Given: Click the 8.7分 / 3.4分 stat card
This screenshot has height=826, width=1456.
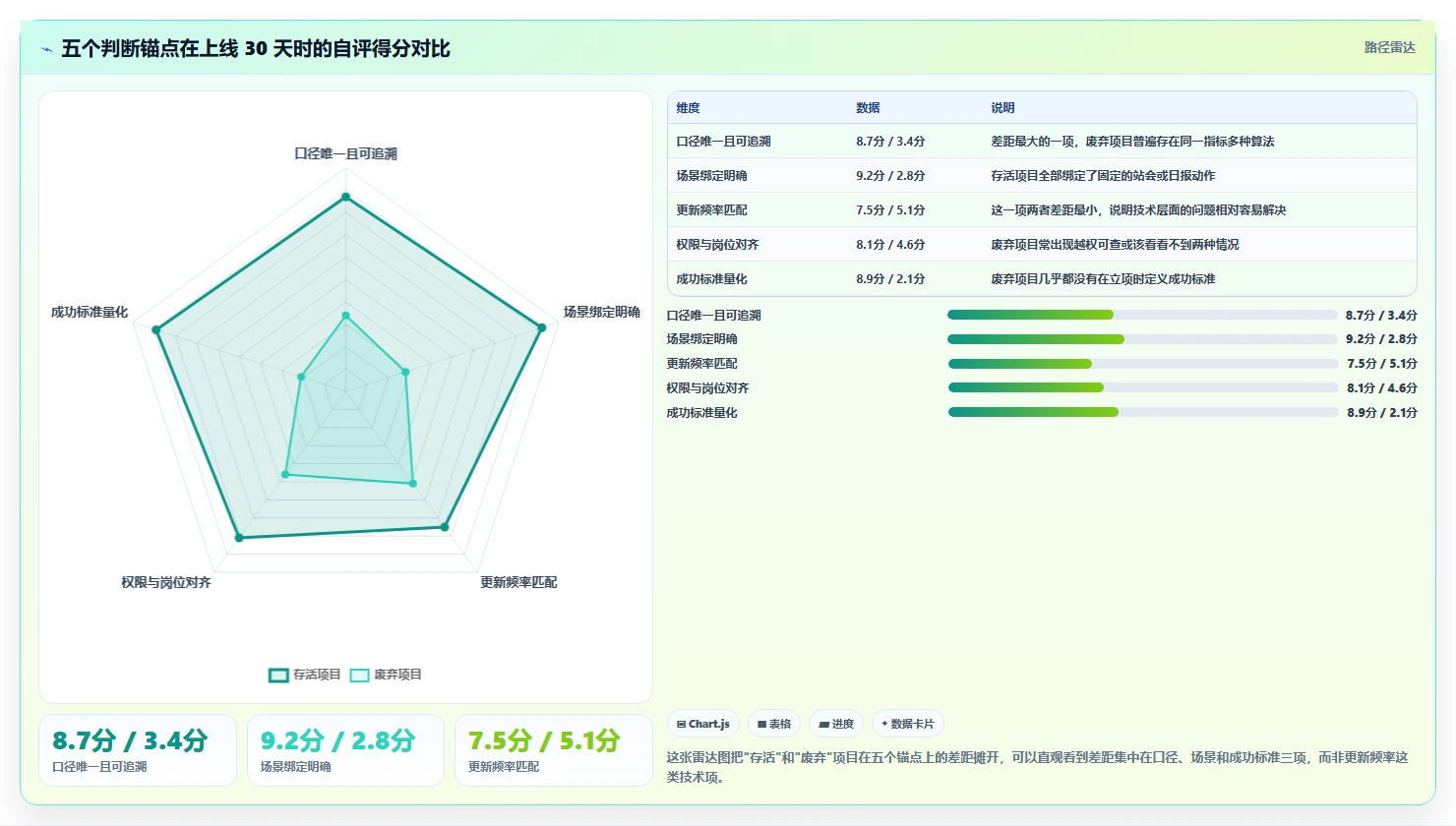Looking at the screenshot, I should pos(138,750).
